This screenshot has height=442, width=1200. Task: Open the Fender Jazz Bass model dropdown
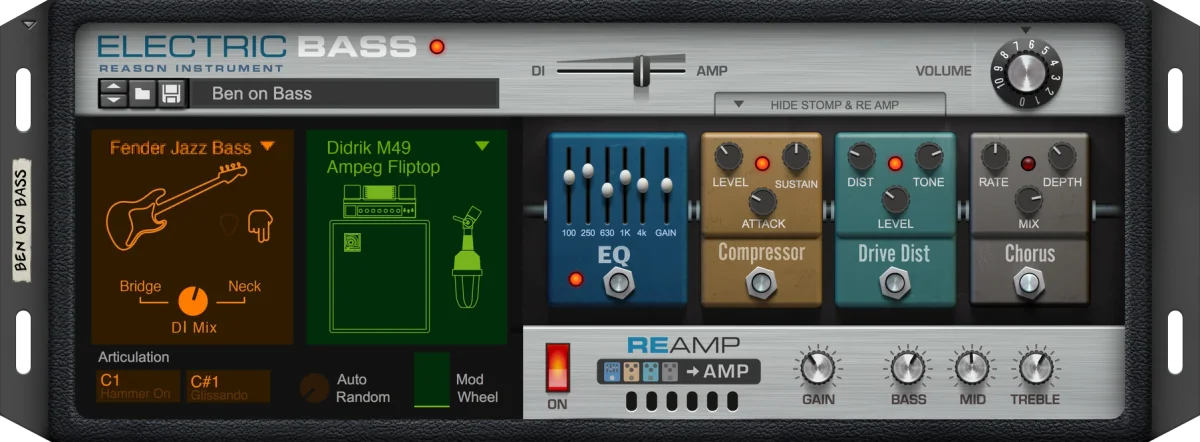coord(267,147)
